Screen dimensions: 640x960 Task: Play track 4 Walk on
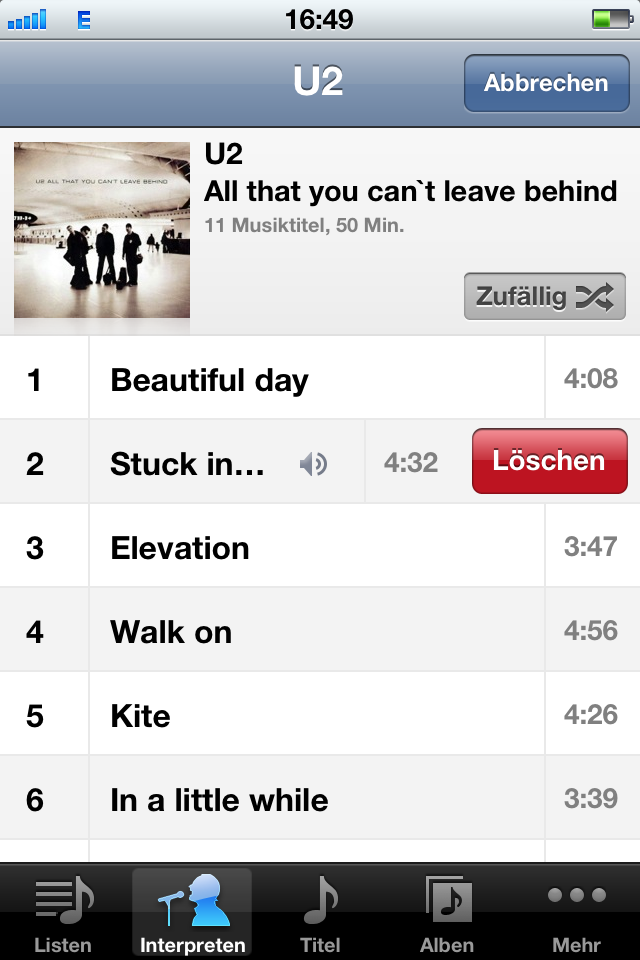[x=320, y=630]
